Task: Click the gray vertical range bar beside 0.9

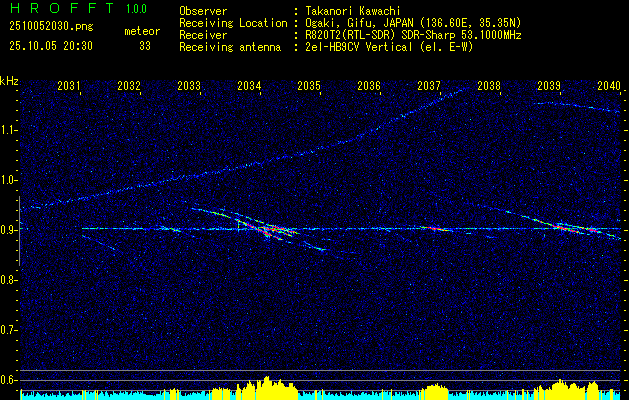Action: pos(19,231)
